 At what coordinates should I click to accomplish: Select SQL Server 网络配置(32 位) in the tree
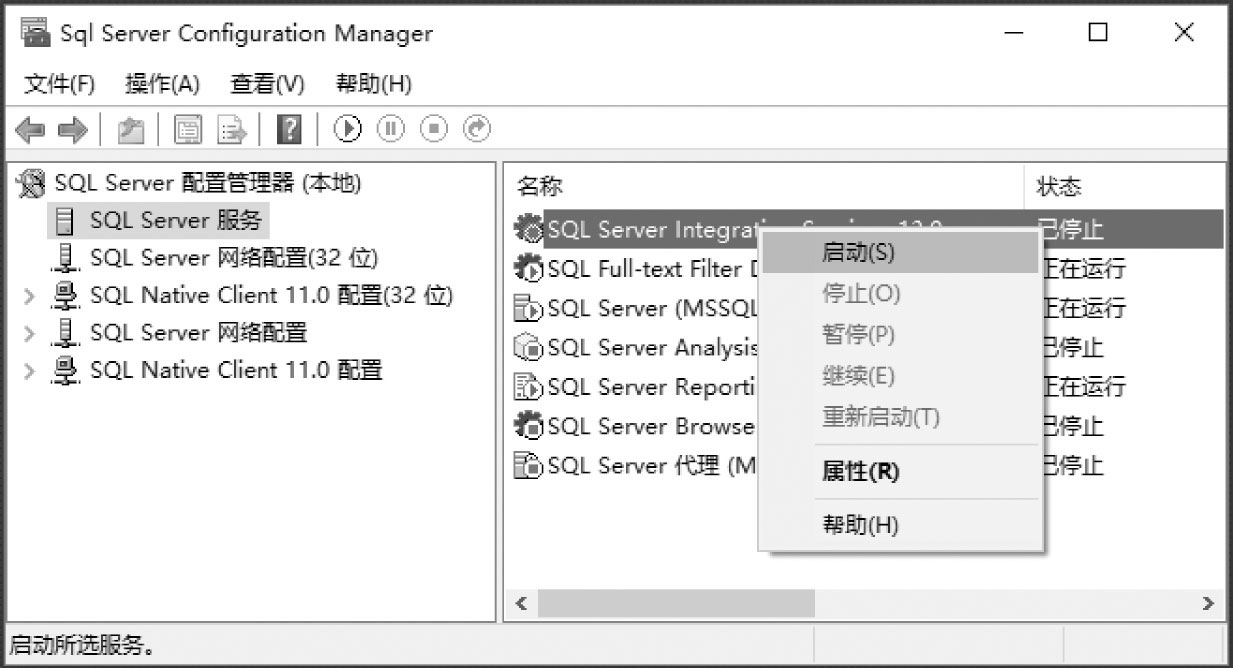[x=234, y=258]
